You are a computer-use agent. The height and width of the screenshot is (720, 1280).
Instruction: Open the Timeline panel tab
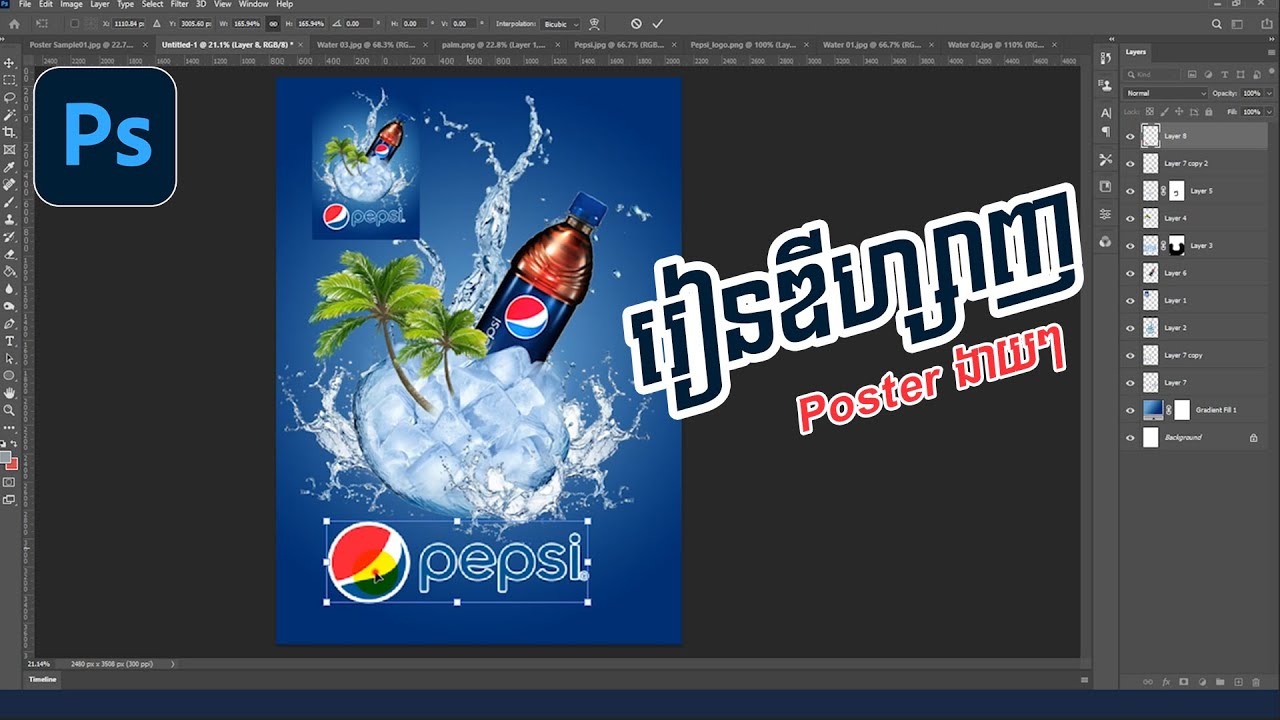pos(43,679)
